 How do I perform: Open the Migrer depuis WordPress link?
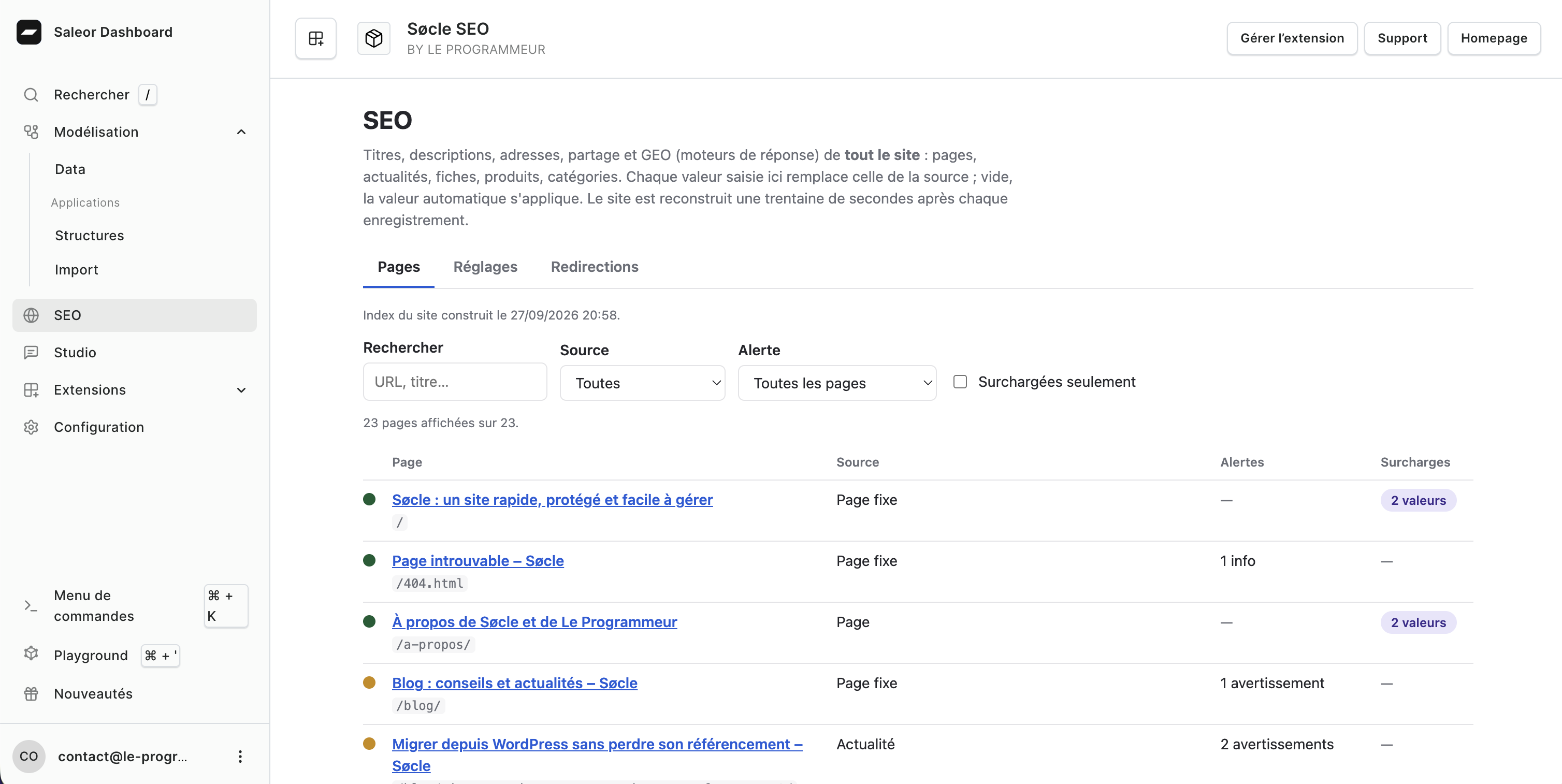597,754
